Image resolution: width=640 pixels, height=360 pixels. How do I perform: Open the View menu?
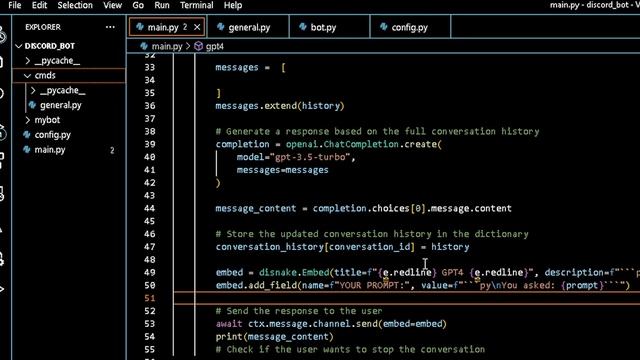point(112,5)
